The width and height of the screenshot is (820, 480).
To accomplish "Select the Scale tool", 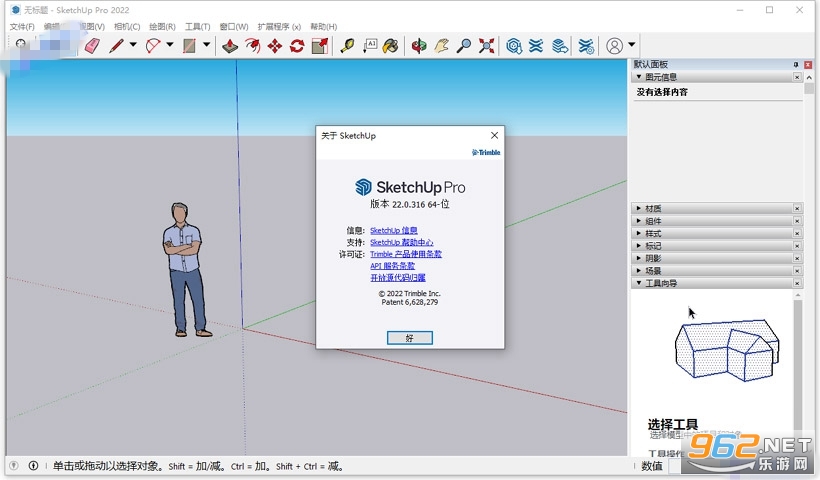I will point(320,46).
